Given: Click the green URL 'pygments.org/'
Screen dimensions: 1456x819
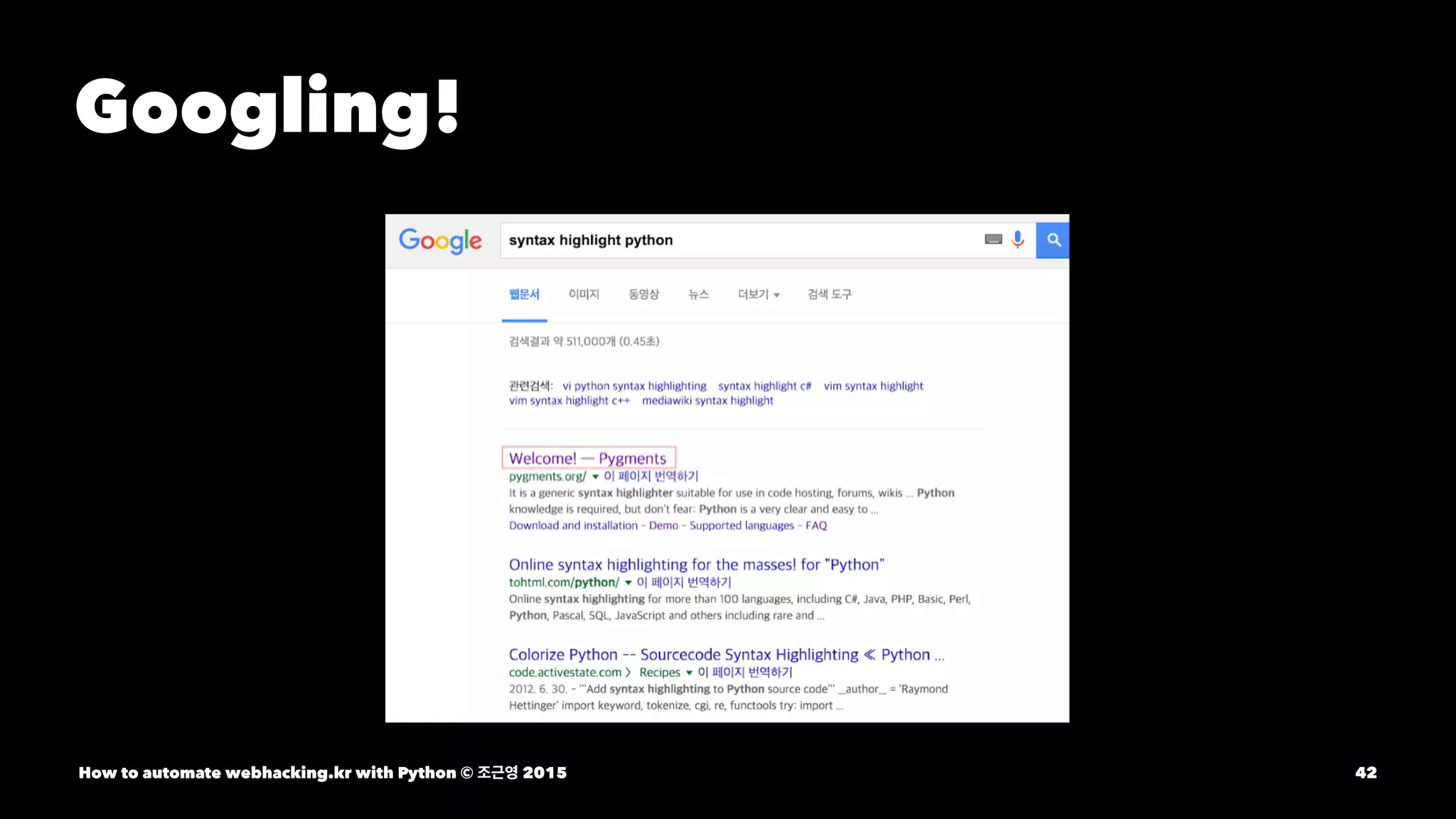Looking at the screenshot, I should [x=547, y=476].
